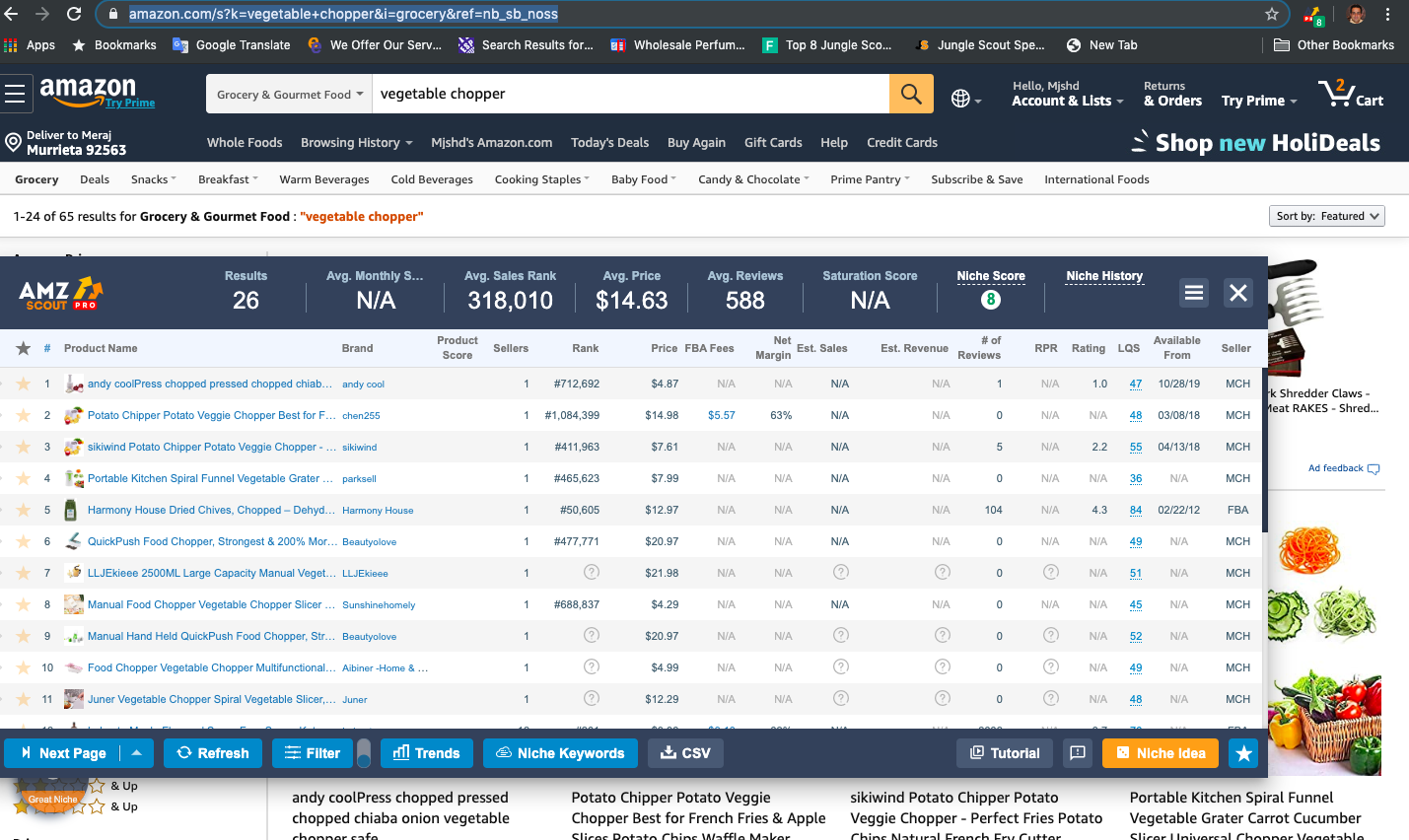Click the Apps grid icon in bookmarks bar
This screenshot has width=1409, height=840.
pos(11,45)
